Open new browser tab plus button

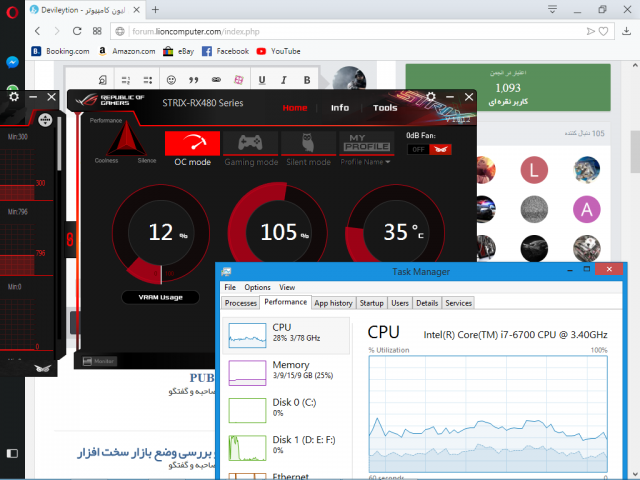[x=155, y=10]
